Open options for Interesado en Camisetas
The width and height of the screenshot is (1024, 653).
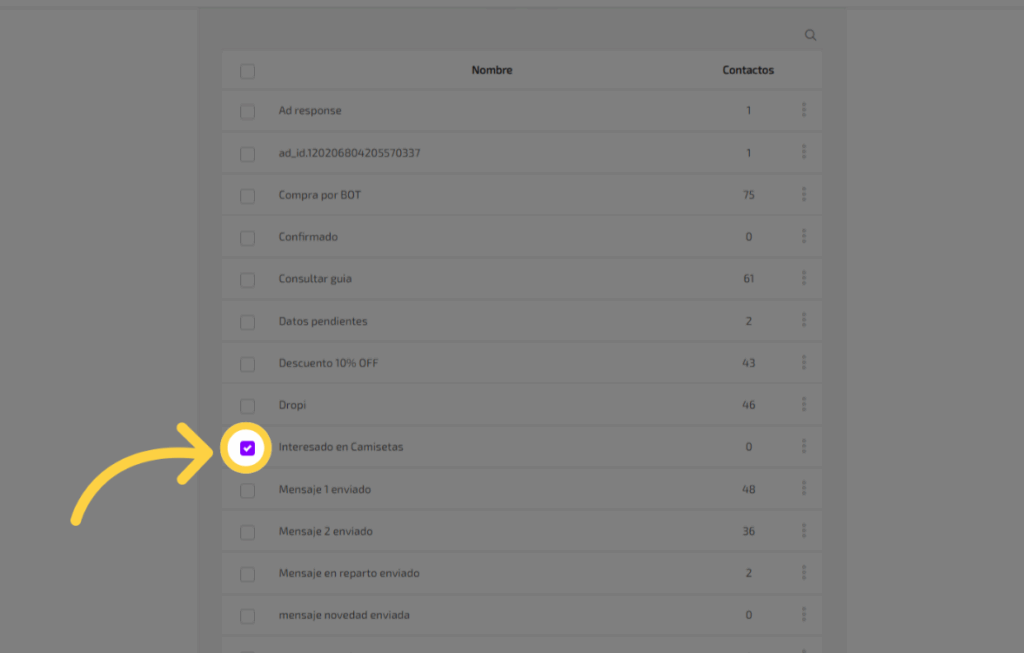[804, 446]
